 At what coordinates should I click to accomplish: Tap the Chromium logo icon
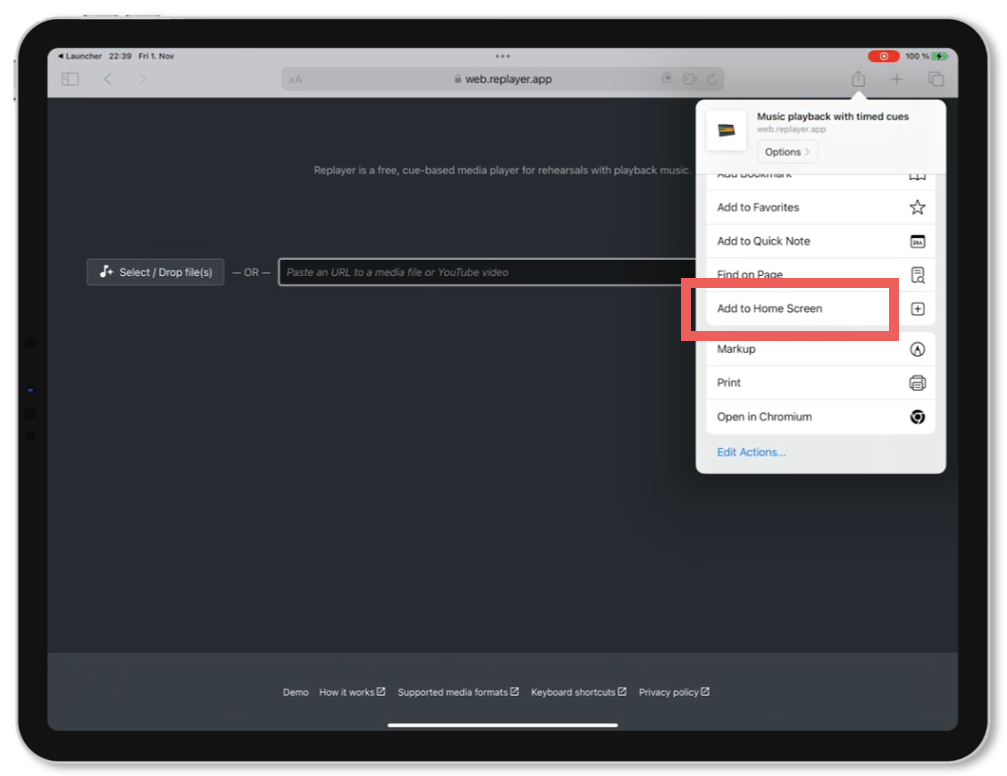(x=917, y=417)
